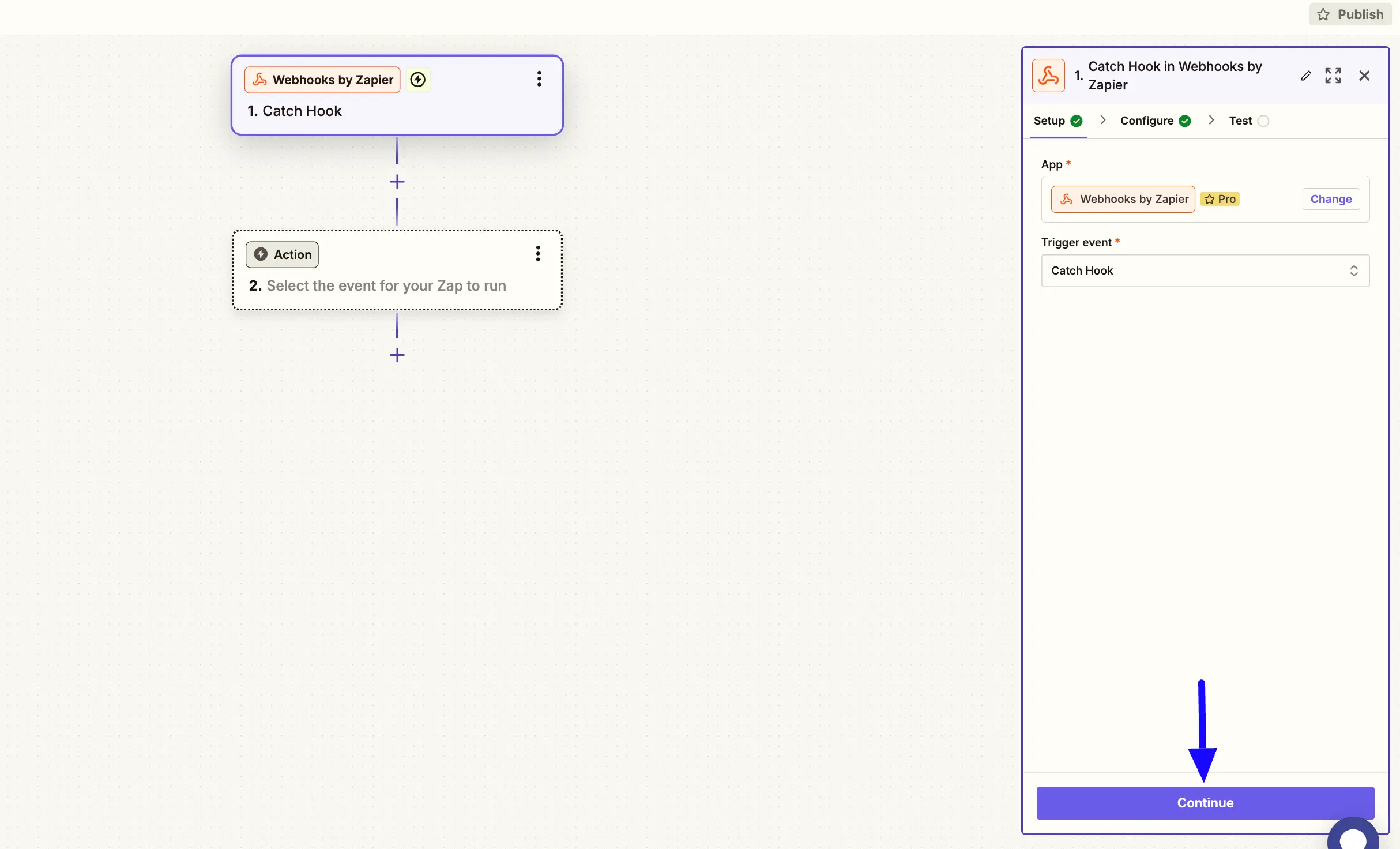
Task: Open Catch Hook step three-dot menu
Action: pyautogui.click(x=539, y=79)
